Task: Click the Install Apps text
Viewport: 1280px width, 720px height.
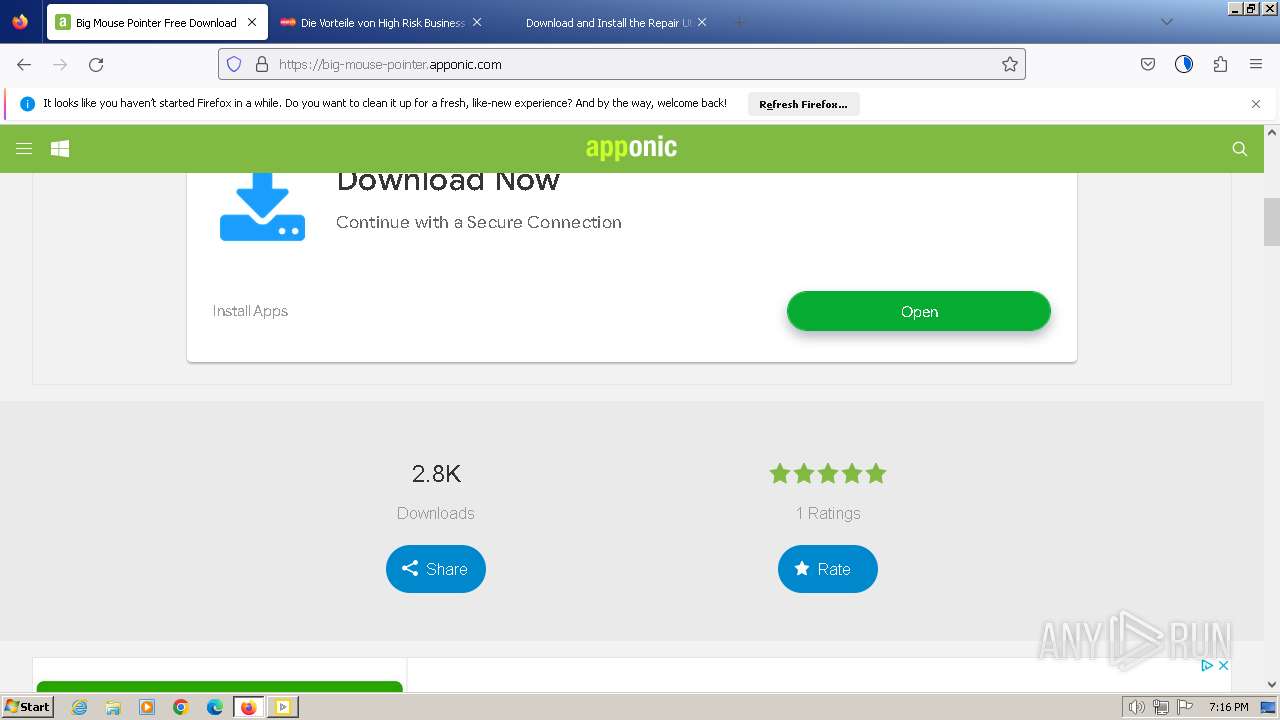Action: 250,311
